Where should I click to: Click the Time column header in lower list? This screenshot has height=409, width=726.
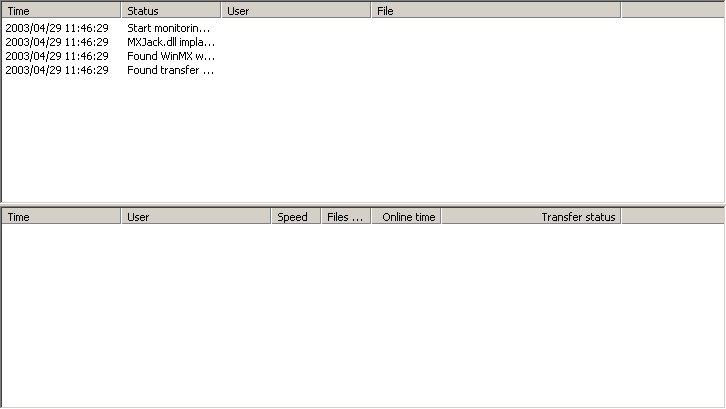(60, 216)
